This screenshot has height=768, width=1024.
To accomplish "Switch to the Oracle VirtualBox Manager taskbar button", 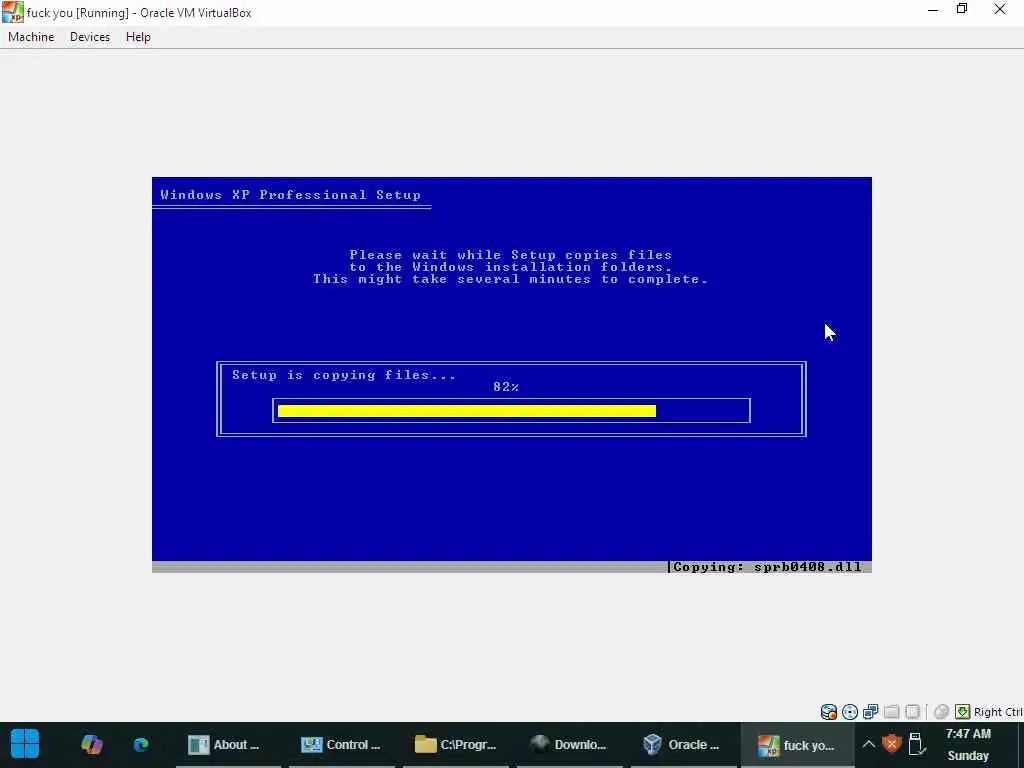I will click(682, 744).
